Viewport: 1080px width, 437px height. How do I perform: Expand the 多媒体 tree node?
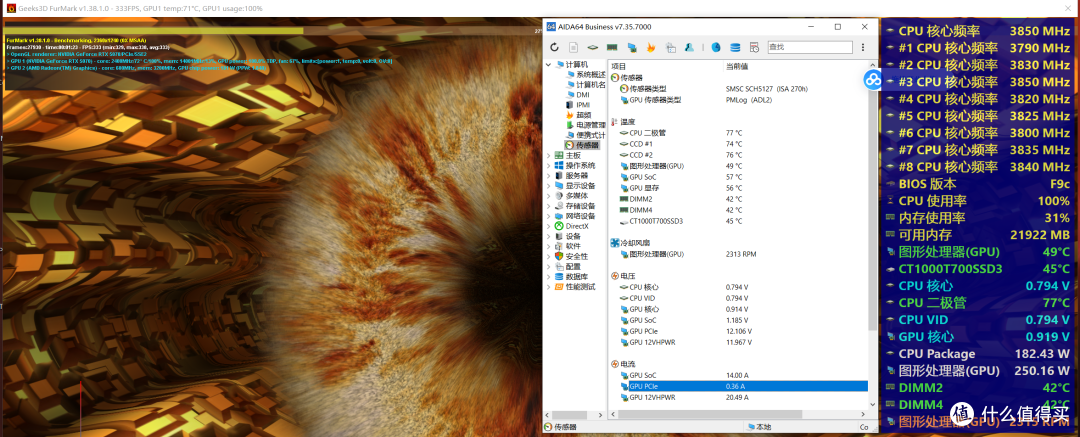click(x=549, y=196)
